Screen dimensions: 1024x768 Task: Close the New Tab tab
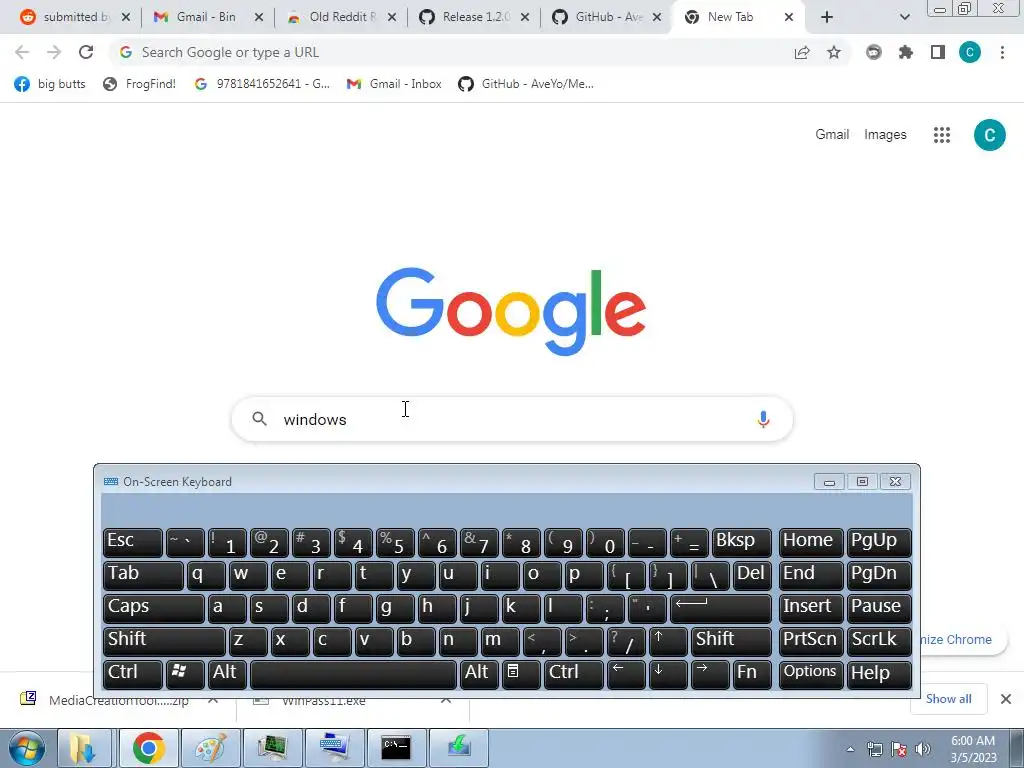pyautogui.click(x=789, y=17)
